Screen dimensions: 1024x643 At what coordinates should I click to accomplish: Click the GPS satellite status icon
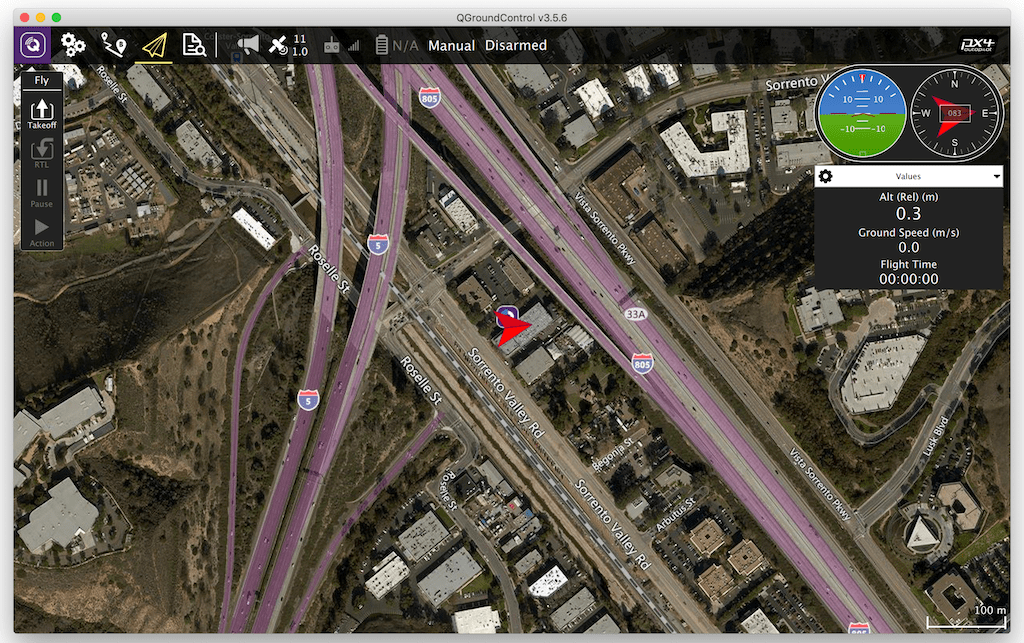pyautogui.click(x=278, y=45)
